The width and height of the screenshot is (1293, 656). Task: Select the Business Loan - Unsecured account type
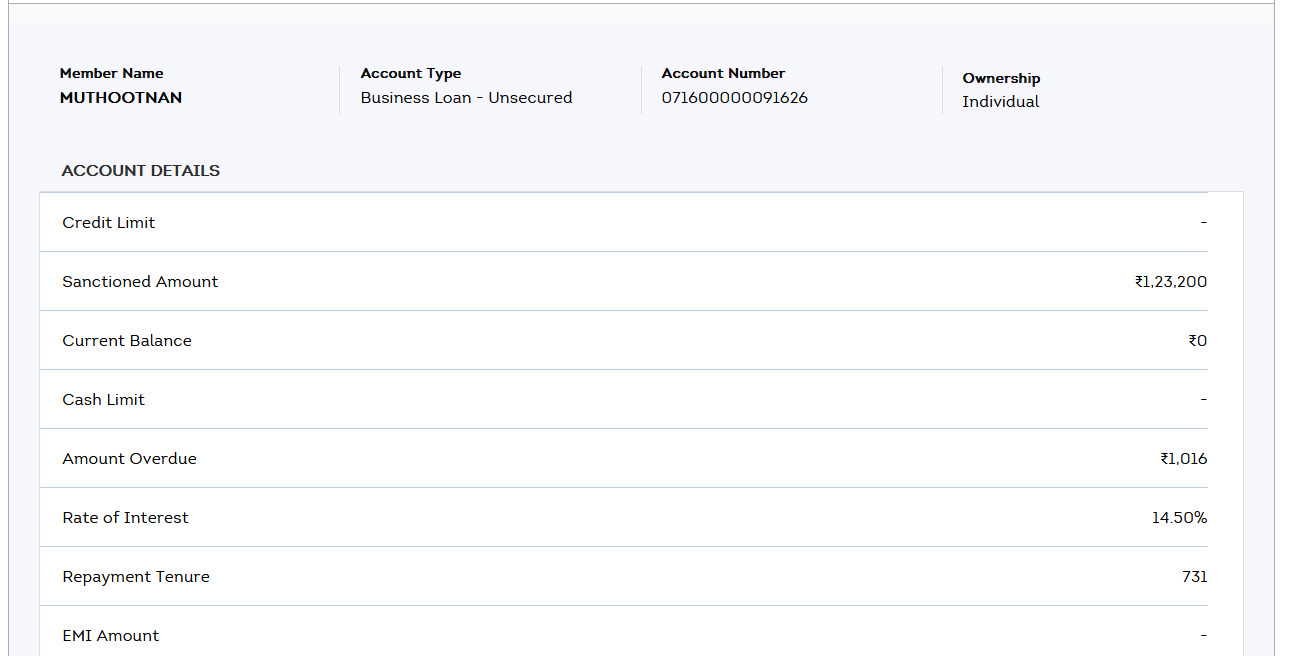pyautogui.click(x=466, y=98)
